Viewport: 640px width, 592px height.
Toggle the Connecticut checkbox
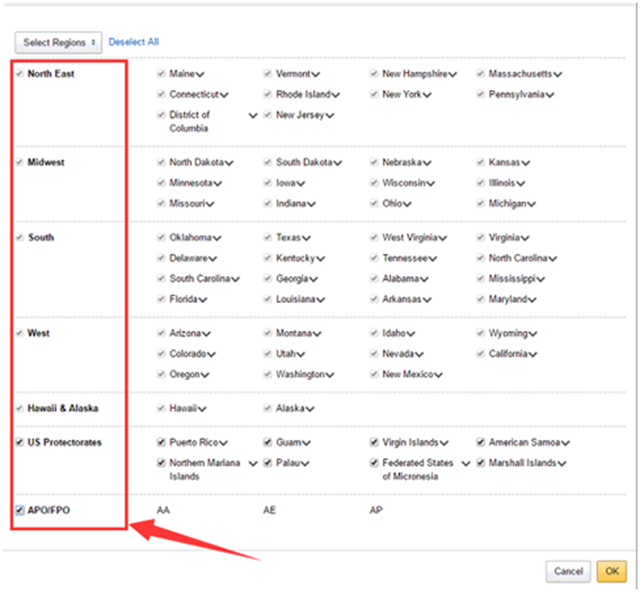click(161, 94)
